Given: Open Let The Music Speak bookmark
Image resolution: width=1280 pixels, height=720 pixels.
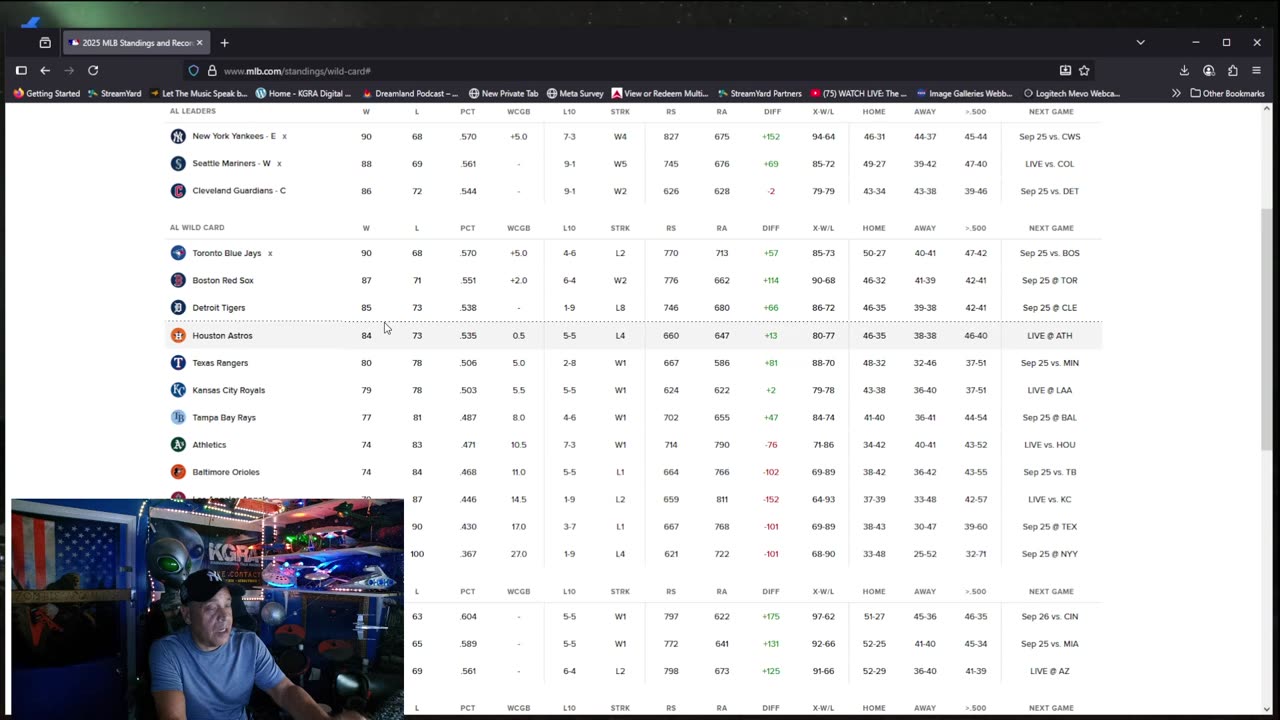Looking at the screenshot, I should tap(197, 94).
